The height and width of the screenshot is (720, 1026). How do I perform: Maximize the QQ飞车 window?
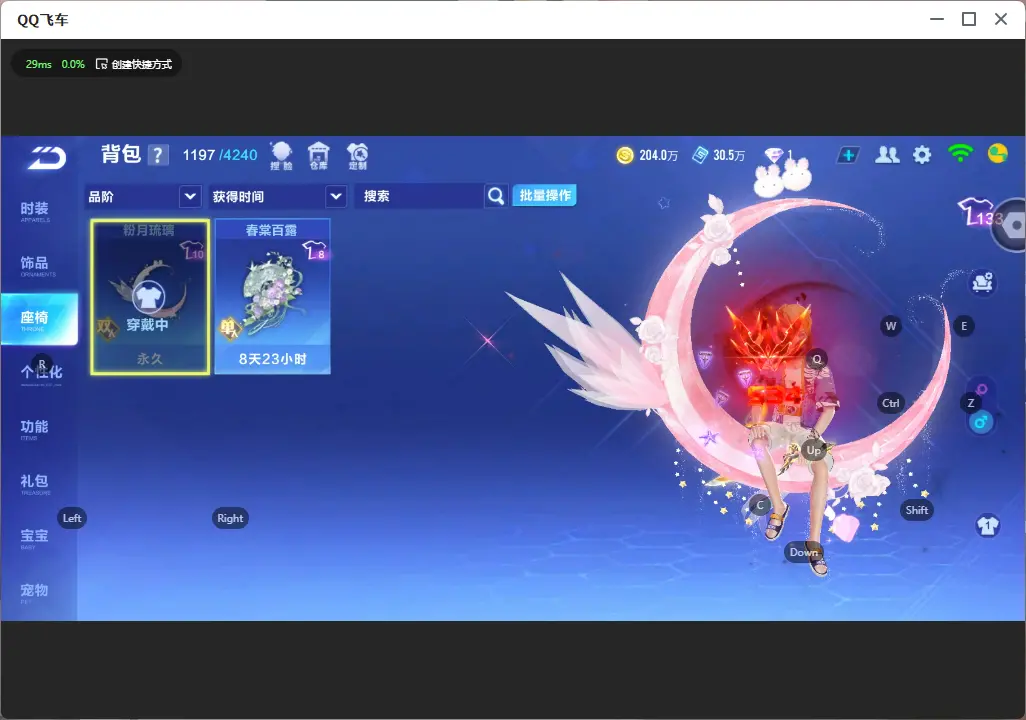pos(969,20)
